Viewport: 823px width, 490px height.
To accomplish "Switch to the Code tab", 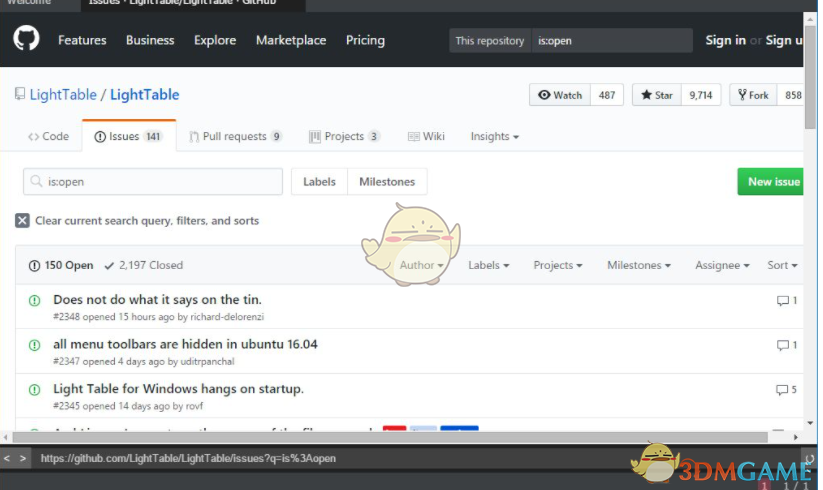I will coord(48,136).
